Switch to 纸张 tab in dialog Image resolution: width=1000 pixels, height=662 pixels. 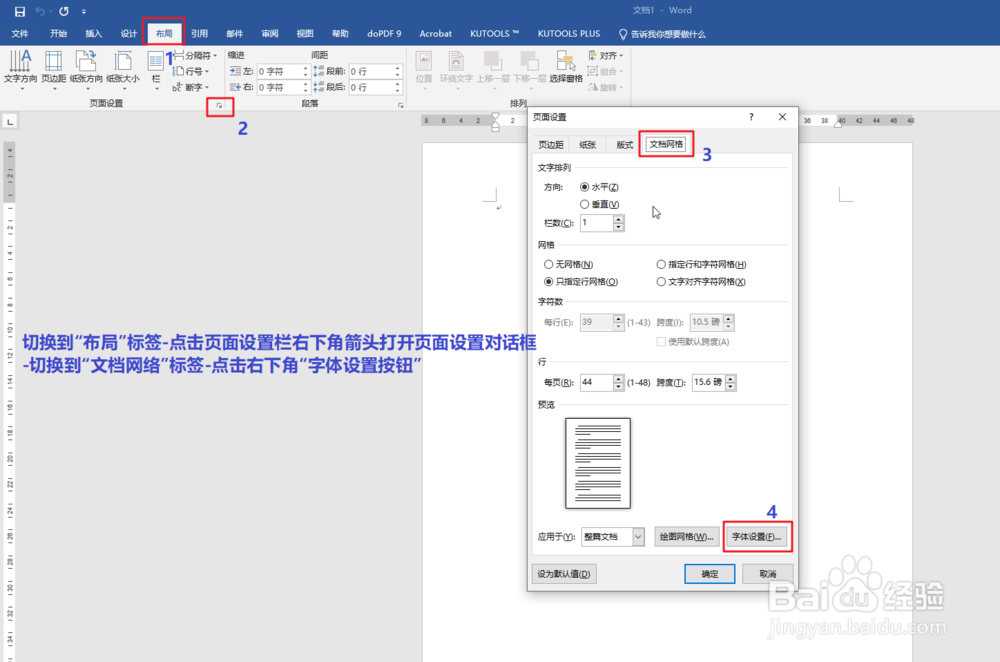587,145
